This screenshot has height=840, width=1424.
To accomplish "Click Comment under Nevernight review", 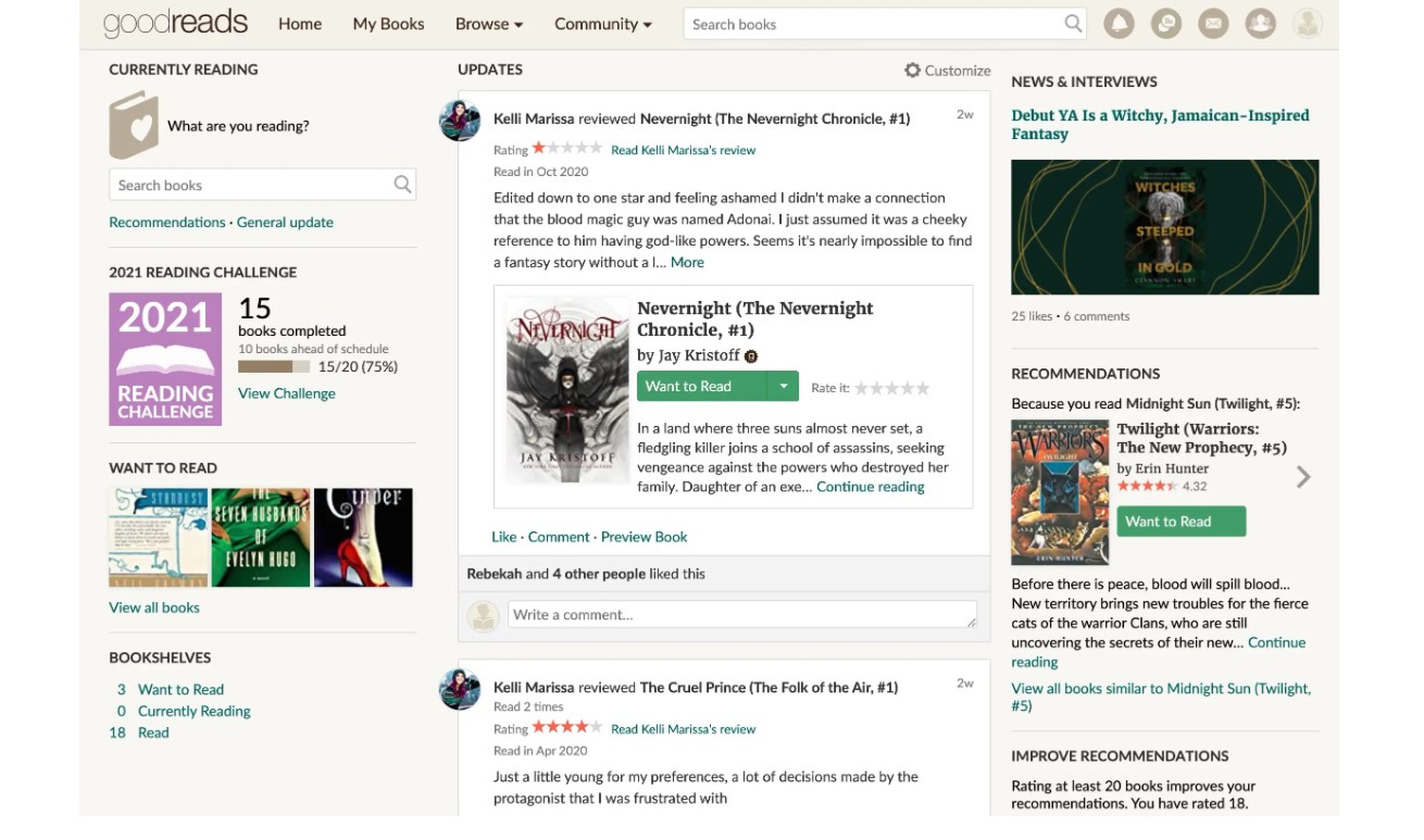I will click(x=558, y=537).
